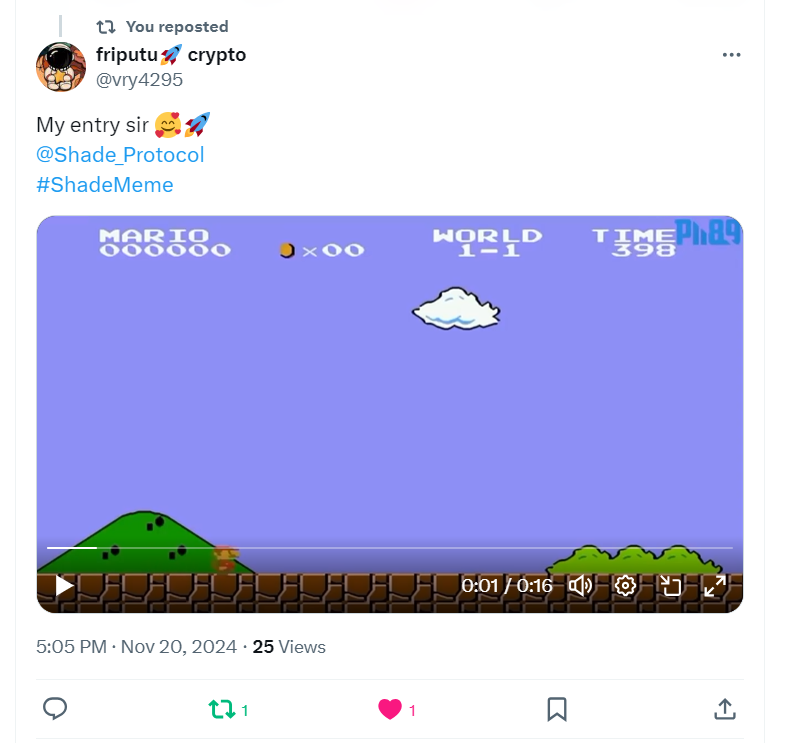Open video settings gear
Viewport: 788px width, 743px height.
click(x=625, y=586)
